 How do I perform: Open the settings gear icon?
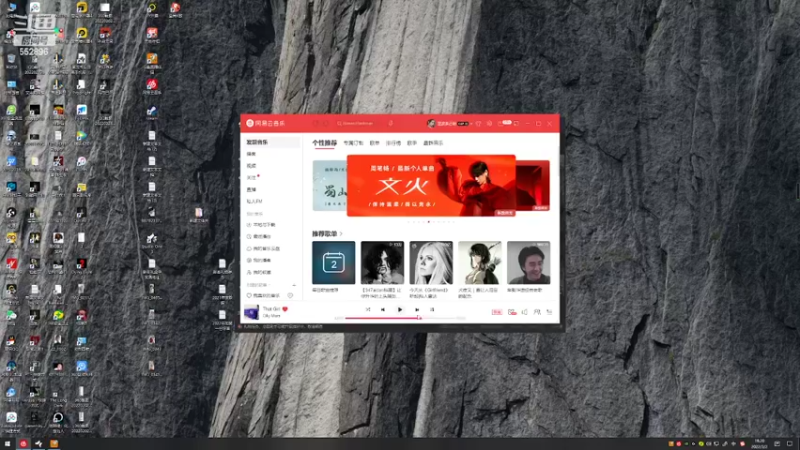489,123
